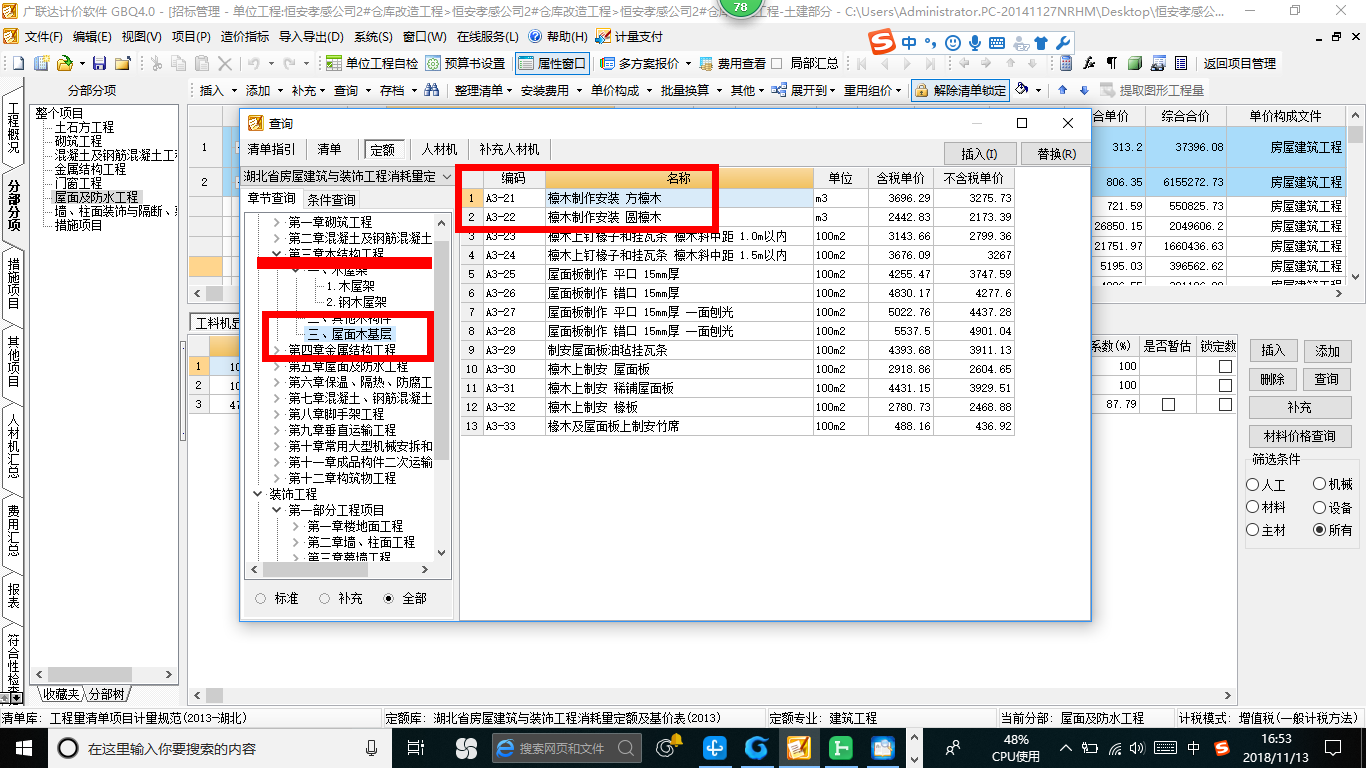Viewport: 1366px width, 768px height.
Task: Click the Cut scissors toolbar icon
Action: click(x=157, y=63)
